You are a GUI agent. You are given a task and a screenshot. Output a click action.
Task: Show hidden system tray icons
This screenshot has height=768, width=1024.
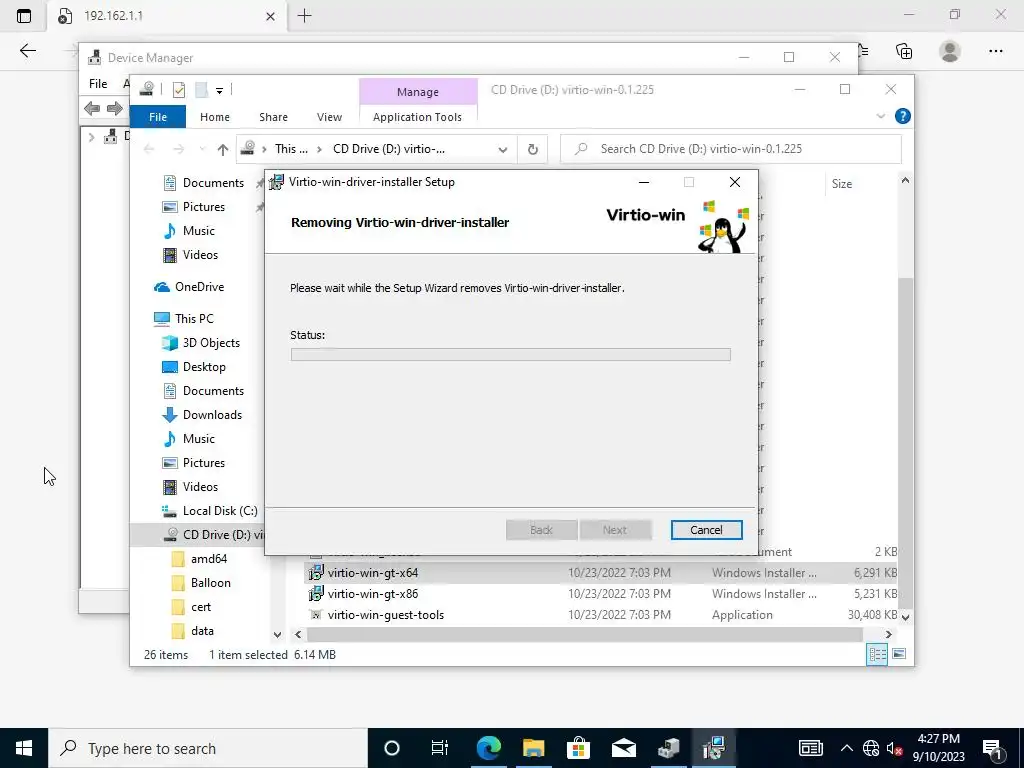pos(846,748)
